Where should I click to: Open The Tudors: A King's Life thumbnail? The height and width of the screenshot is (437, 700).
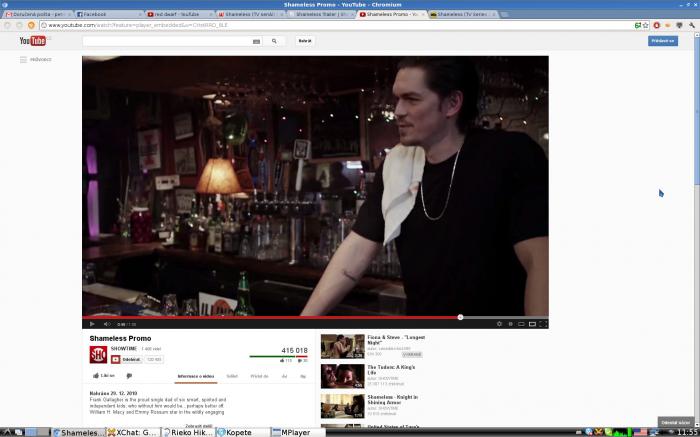[x=342, y=376]
